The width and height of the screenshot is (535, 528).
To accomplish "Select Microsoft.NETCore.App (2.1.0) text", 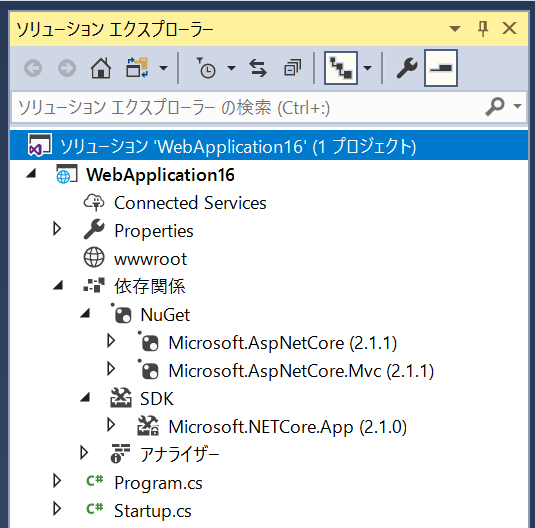I will tap(288, 427).
